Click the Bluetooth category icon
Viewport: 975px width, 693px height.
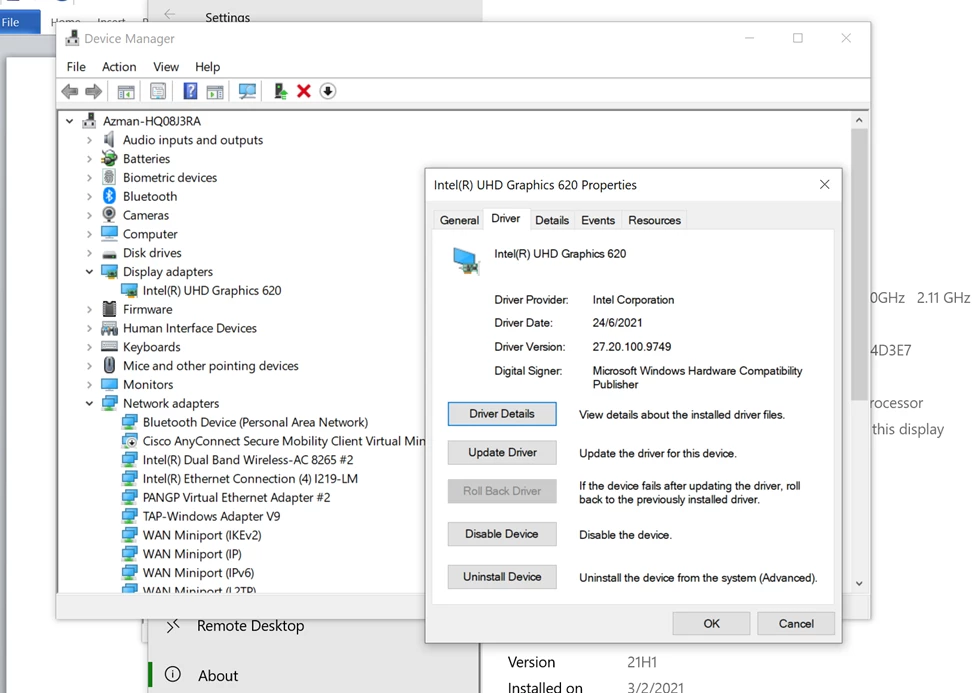(x=109, y=196)
